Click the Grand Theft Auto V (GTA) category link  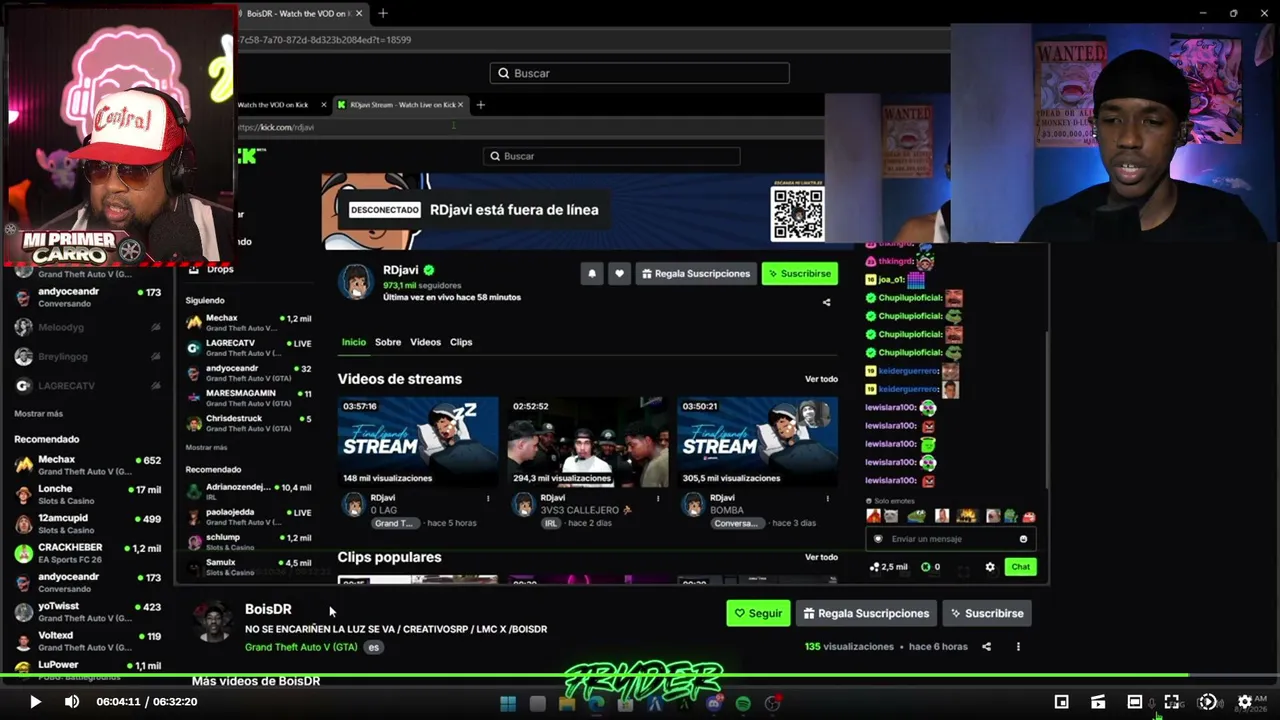pos(301,647)
